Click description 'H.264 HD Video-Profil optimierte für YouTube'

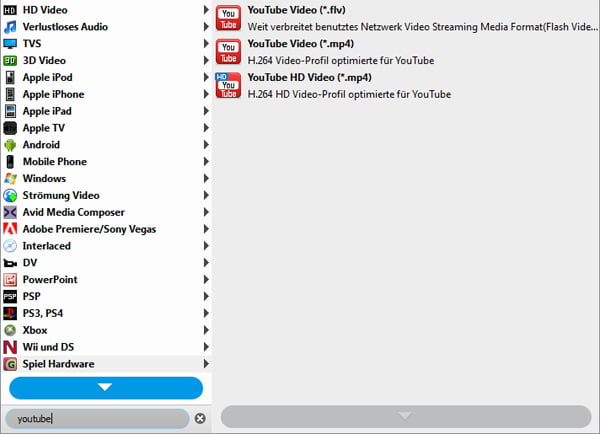click(349, 95)
